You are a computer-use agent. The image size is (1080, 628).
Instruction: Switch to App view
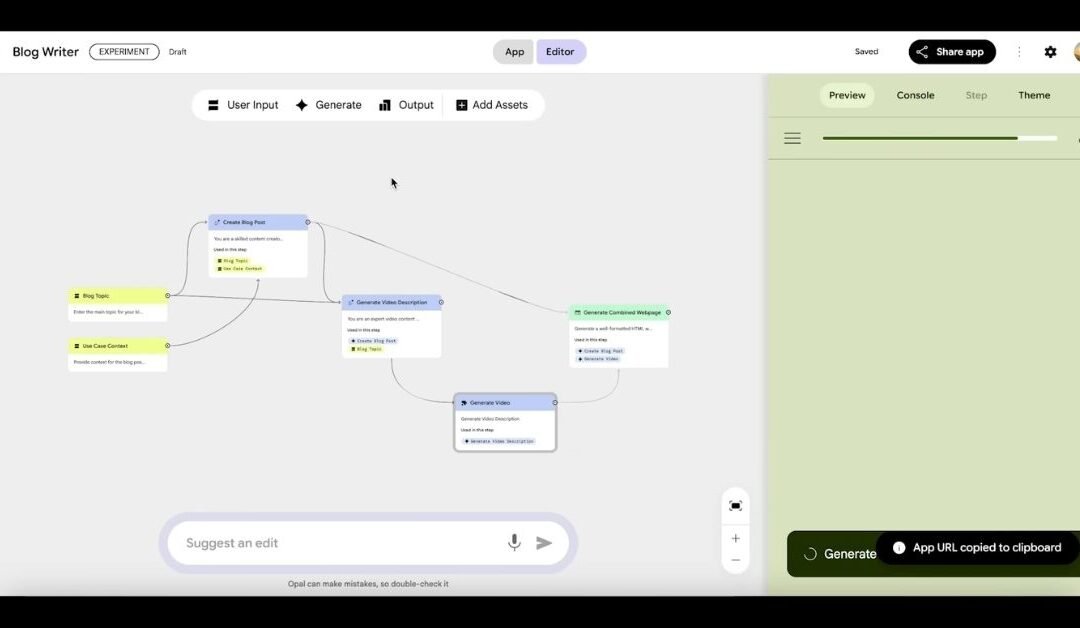[x=513, y=51]
